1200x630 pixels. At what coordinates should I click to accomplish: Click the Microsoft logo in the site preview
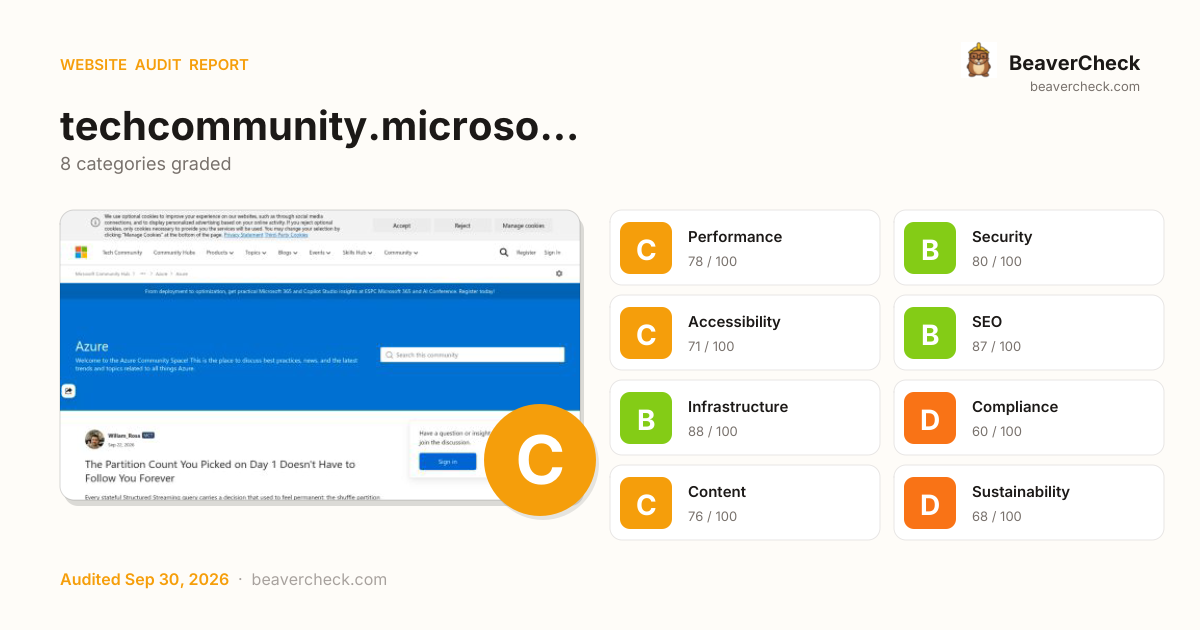pos(81,253)
